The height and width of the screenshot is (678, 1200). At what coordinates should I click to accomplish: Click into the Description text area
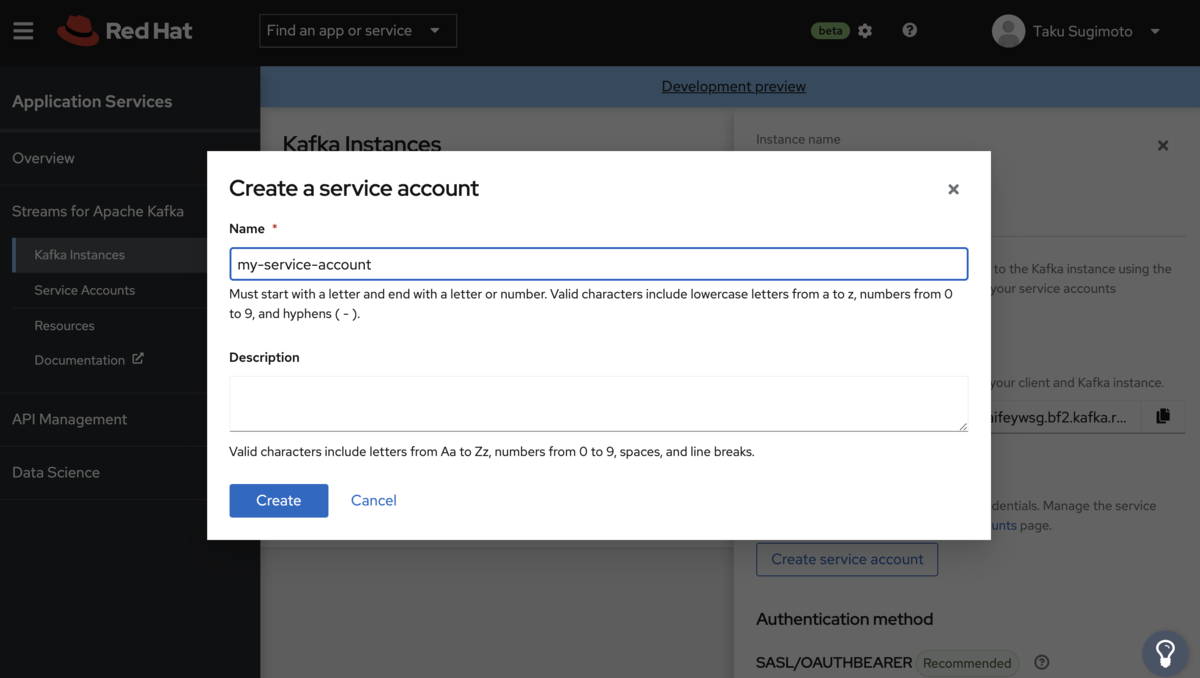[599, 404]
